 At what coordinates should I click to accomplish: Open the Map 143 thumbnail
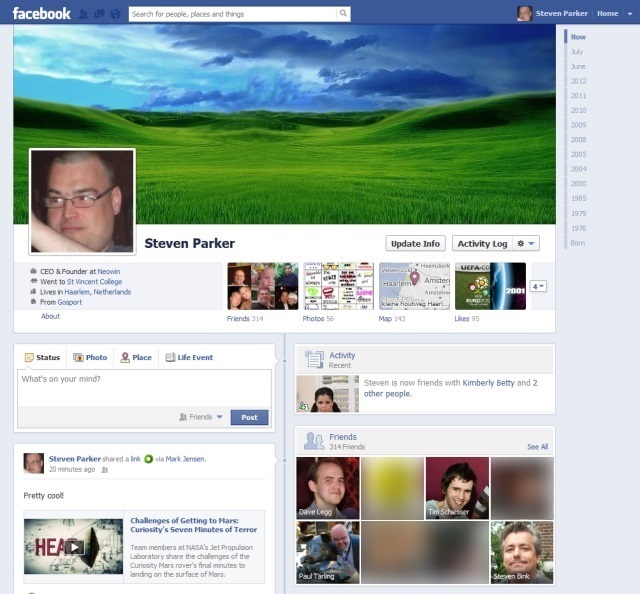414,286
